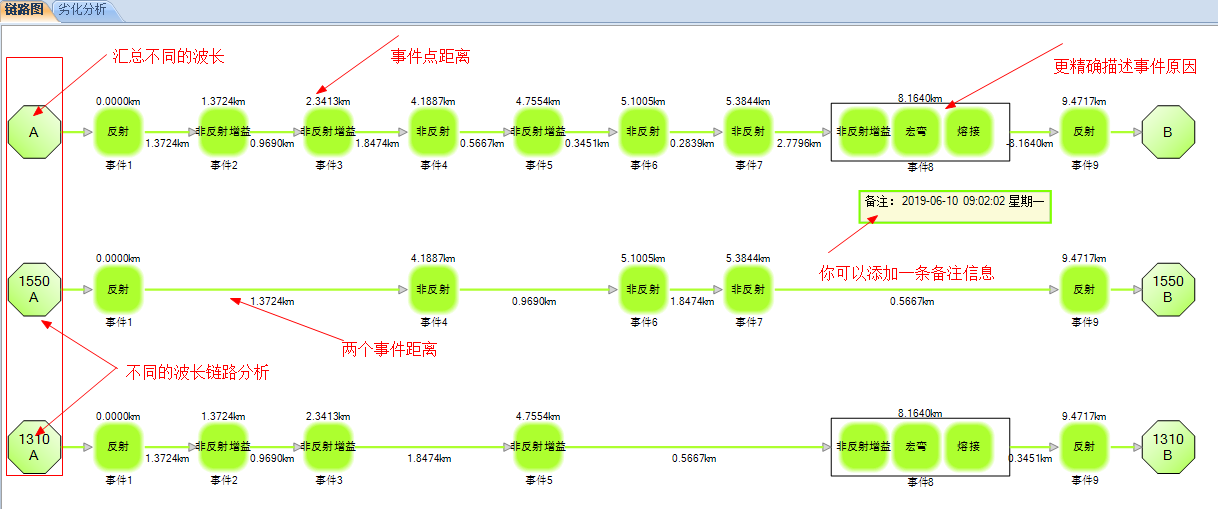The width and height of the screenshot is (1218, 509).
Task: Click 8.1640km label above summary 事件8 group
Action: pos(920,97)
